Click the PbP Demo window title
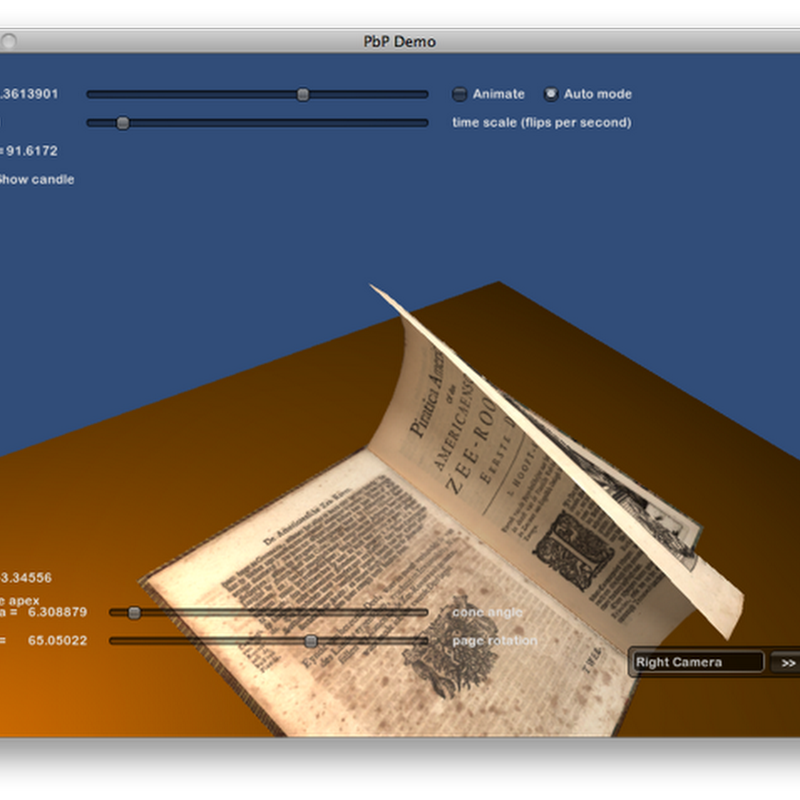Image resolution: width=800 pixels, height=800 pixels. pyautogui.click(x=399, y=41)
